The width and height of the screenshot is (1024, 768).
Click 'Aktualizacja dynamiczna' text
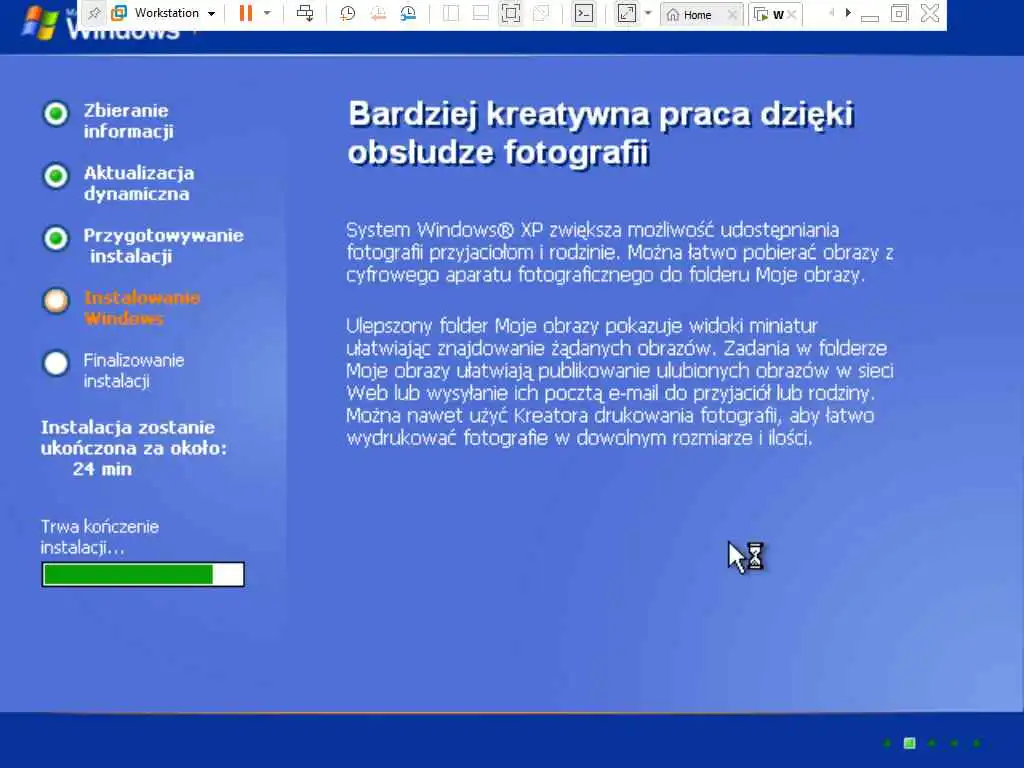click(139, 183)
